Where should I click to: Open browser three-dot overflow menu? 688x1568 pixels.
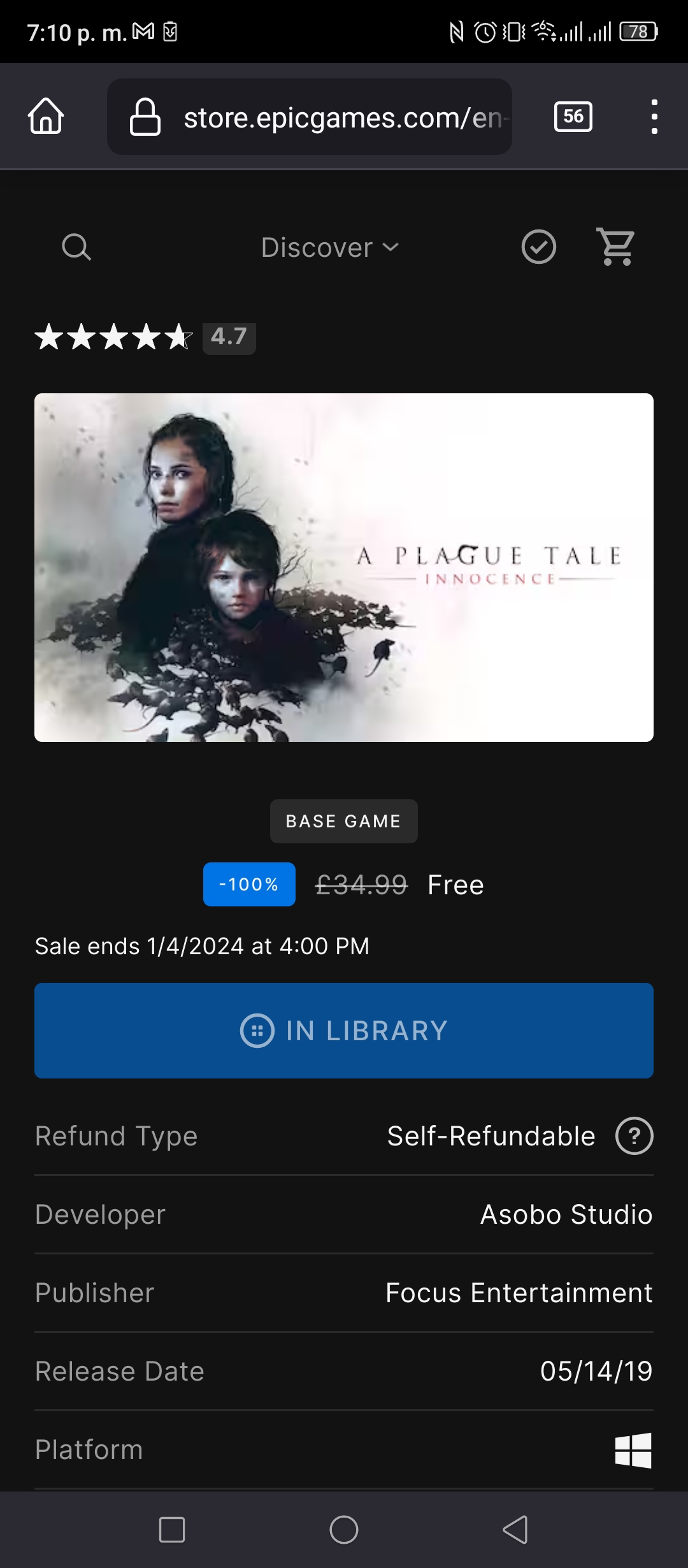[654, 117]
